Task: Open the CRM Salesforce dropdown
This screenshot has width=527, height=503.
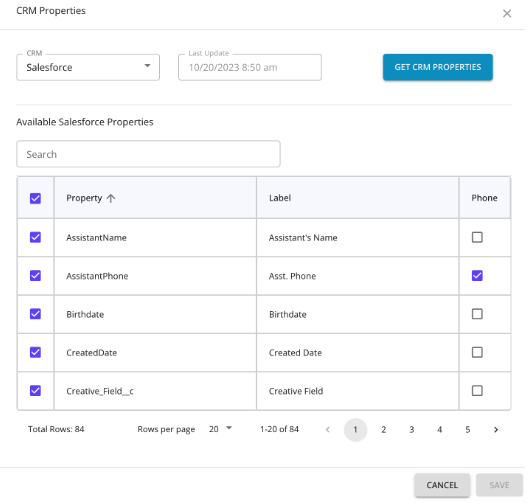Action: (x=88, y=68)
